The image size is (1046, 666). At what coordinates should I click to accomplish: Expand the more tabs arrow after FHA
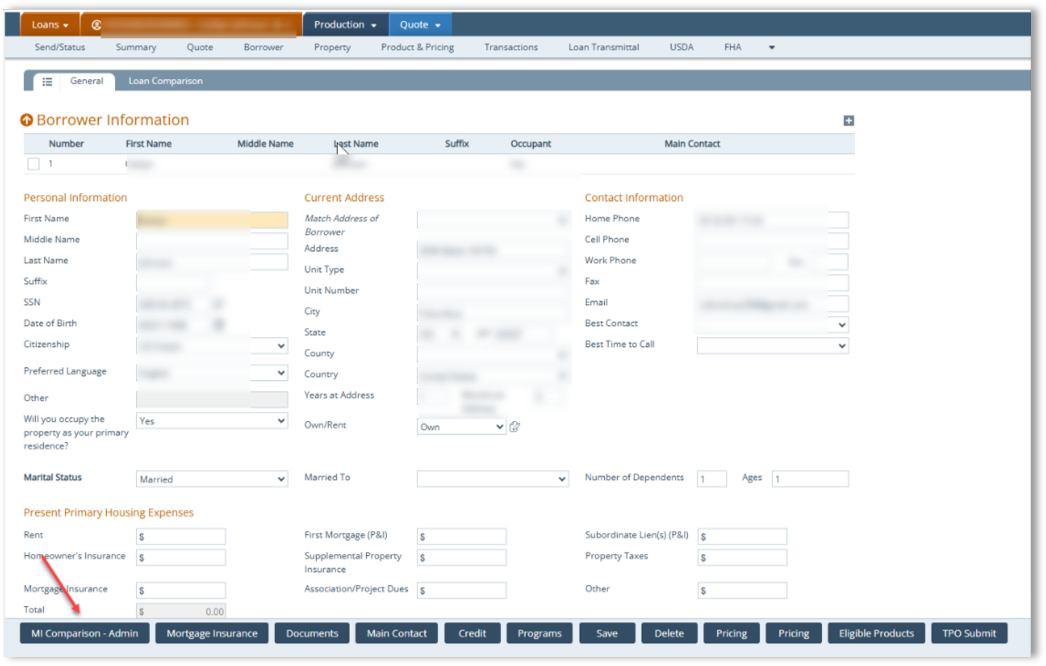tap(772, 47)
